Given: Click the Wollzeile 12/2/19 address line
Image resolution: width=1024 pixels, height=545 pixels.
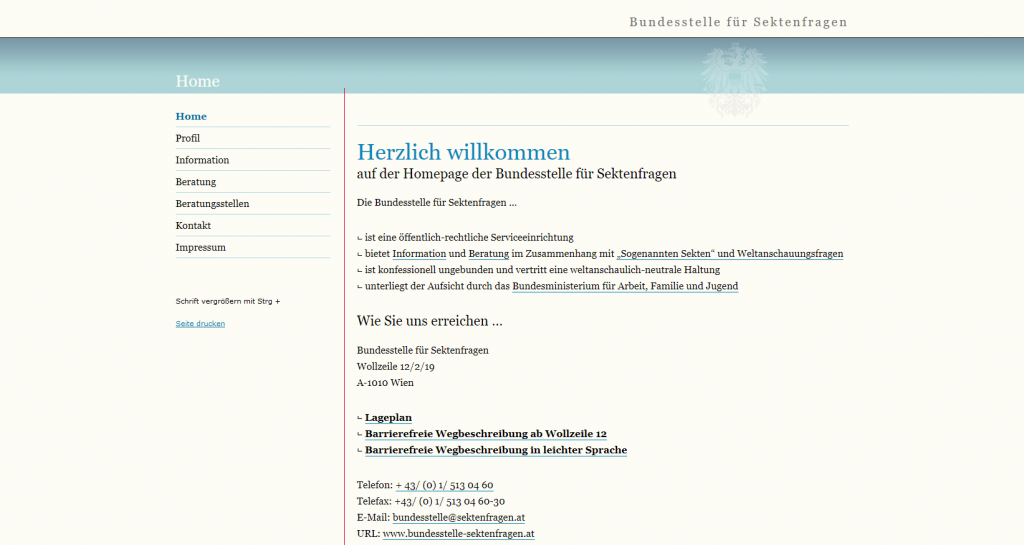Looking at the screenshot, I should 395,367.
